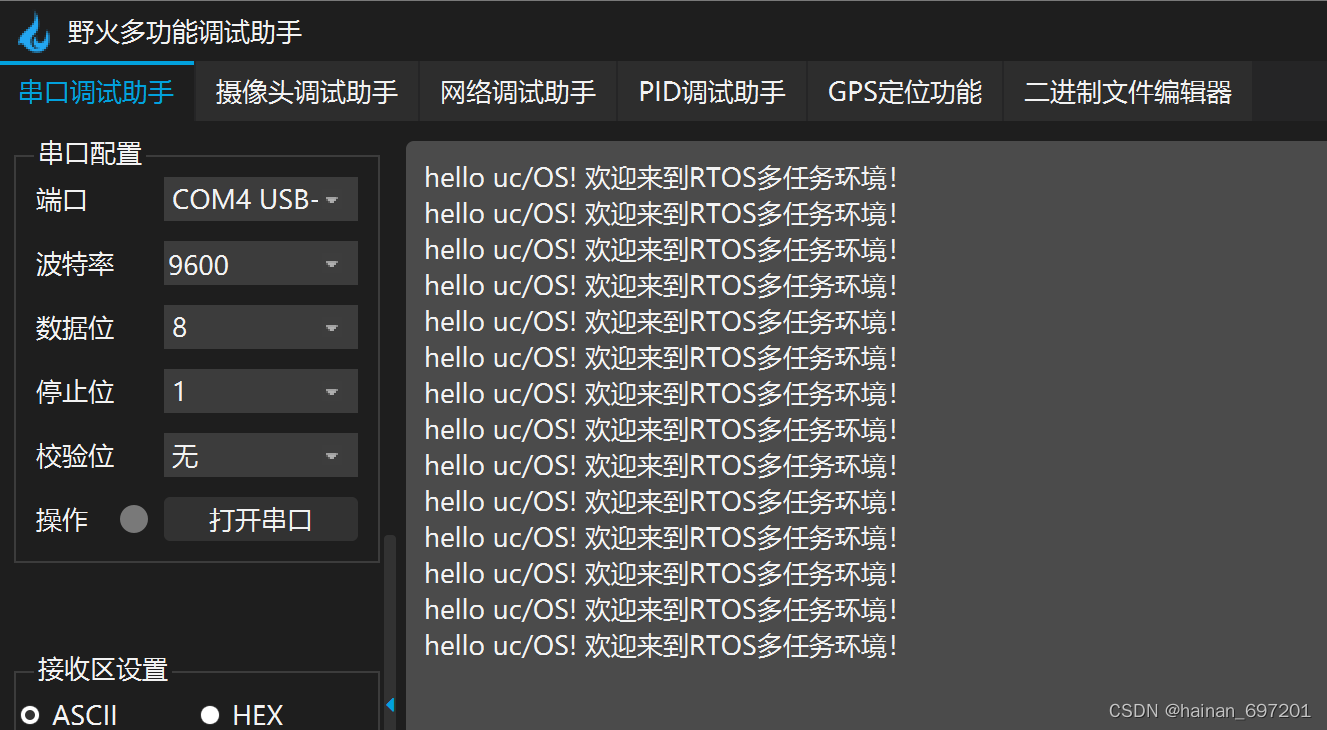Screen dimensions: 1327x730
Task: Switch to GPS定位功能 tab
Action: coord(905,92)
